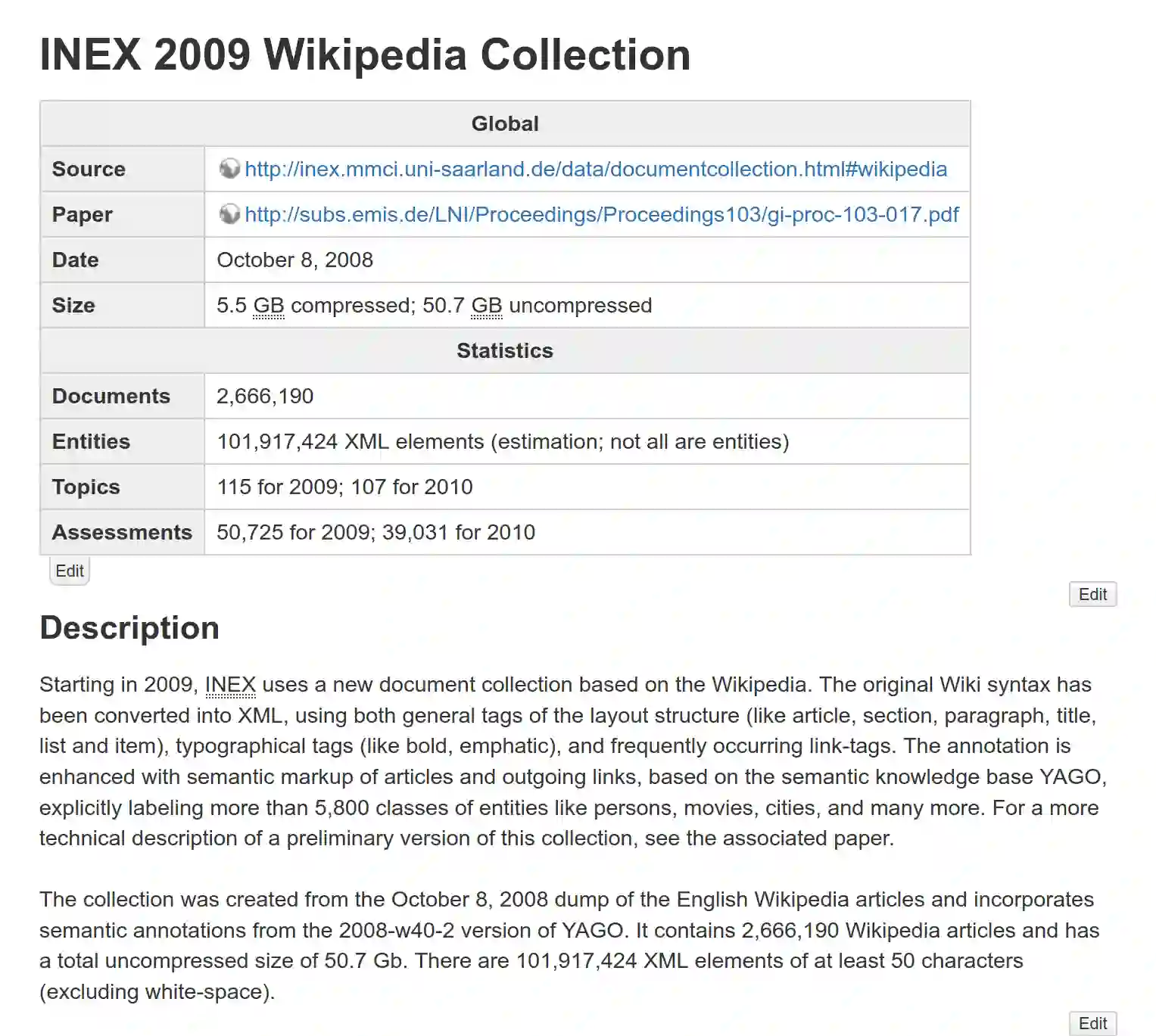
Task: Click the Statistics table header
Action: click(505, 350)
